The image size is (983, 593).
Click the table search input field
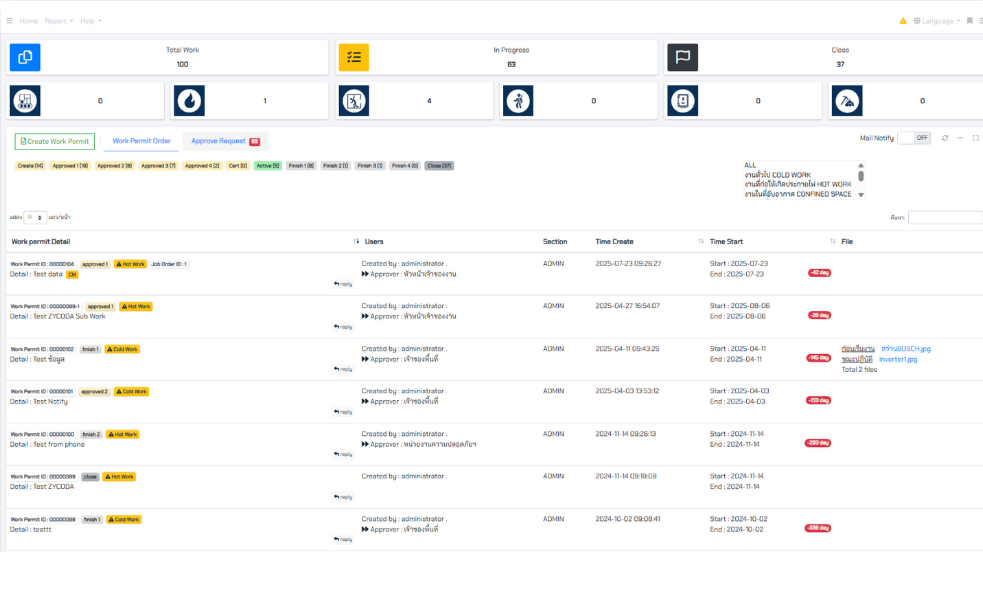pyautogui.click(x=945, y=217)
